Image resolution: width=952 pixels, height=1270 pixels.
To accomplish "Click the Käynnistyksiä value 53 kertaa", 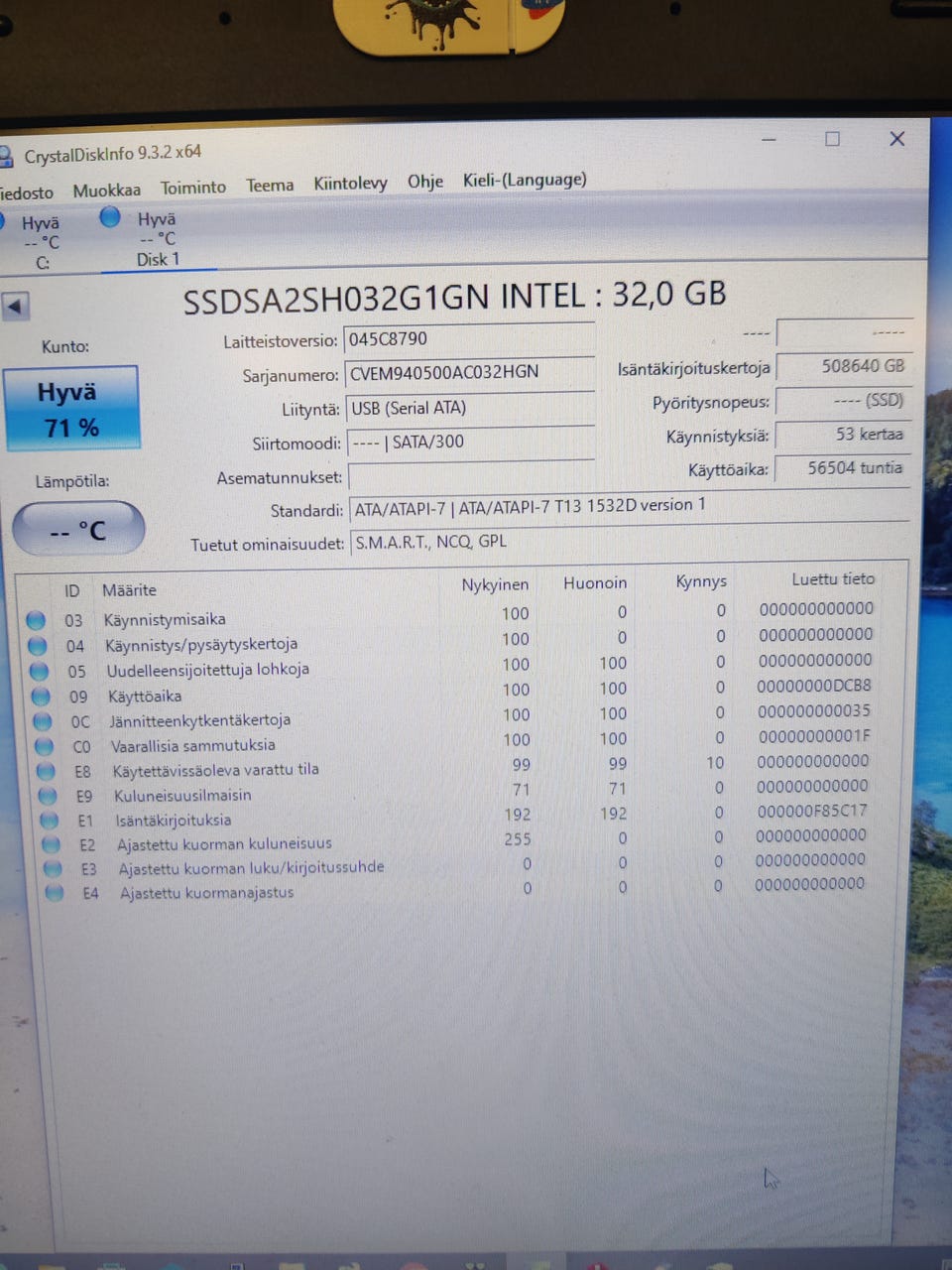I will (x=843, y=435).
